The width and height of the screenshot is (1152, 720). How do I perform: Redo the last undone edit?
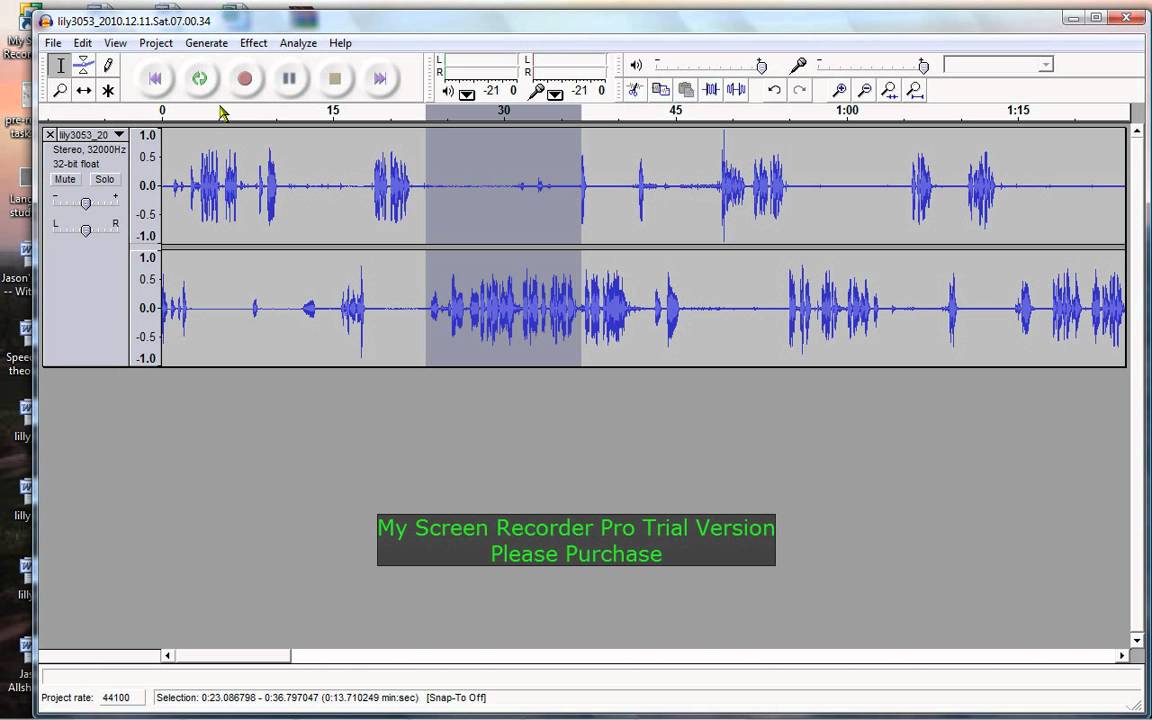coord(799,90)
